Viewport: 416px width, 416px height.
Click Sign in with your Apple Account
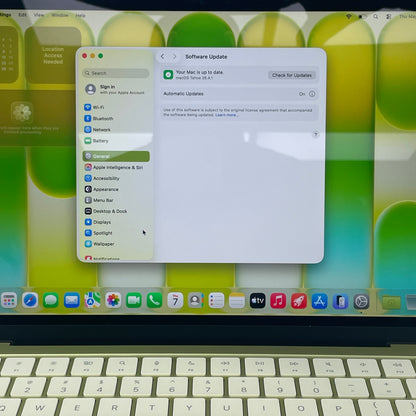coord(115,89)
